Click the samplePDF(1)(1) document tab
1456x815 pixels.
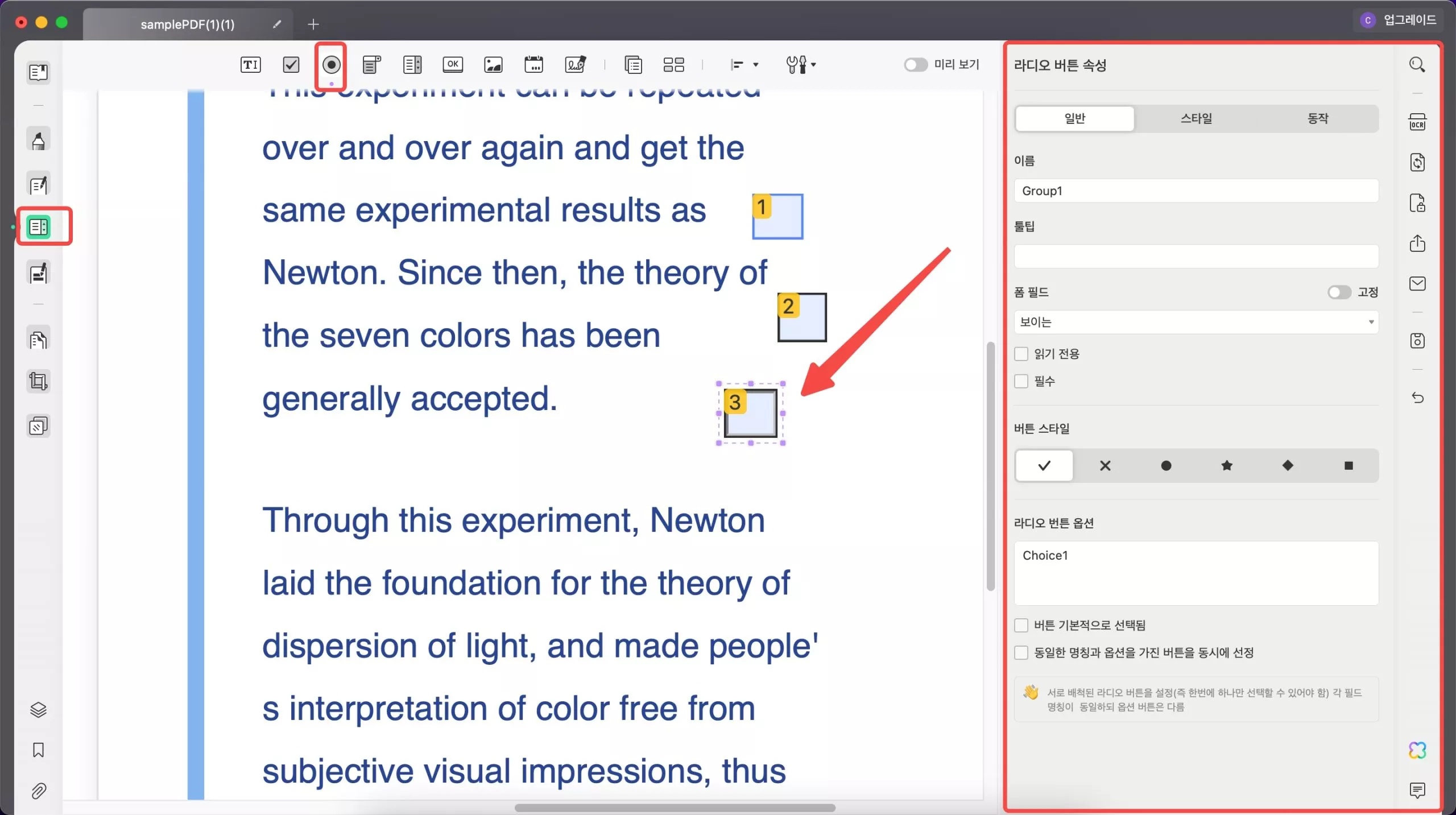click(188, 24)
